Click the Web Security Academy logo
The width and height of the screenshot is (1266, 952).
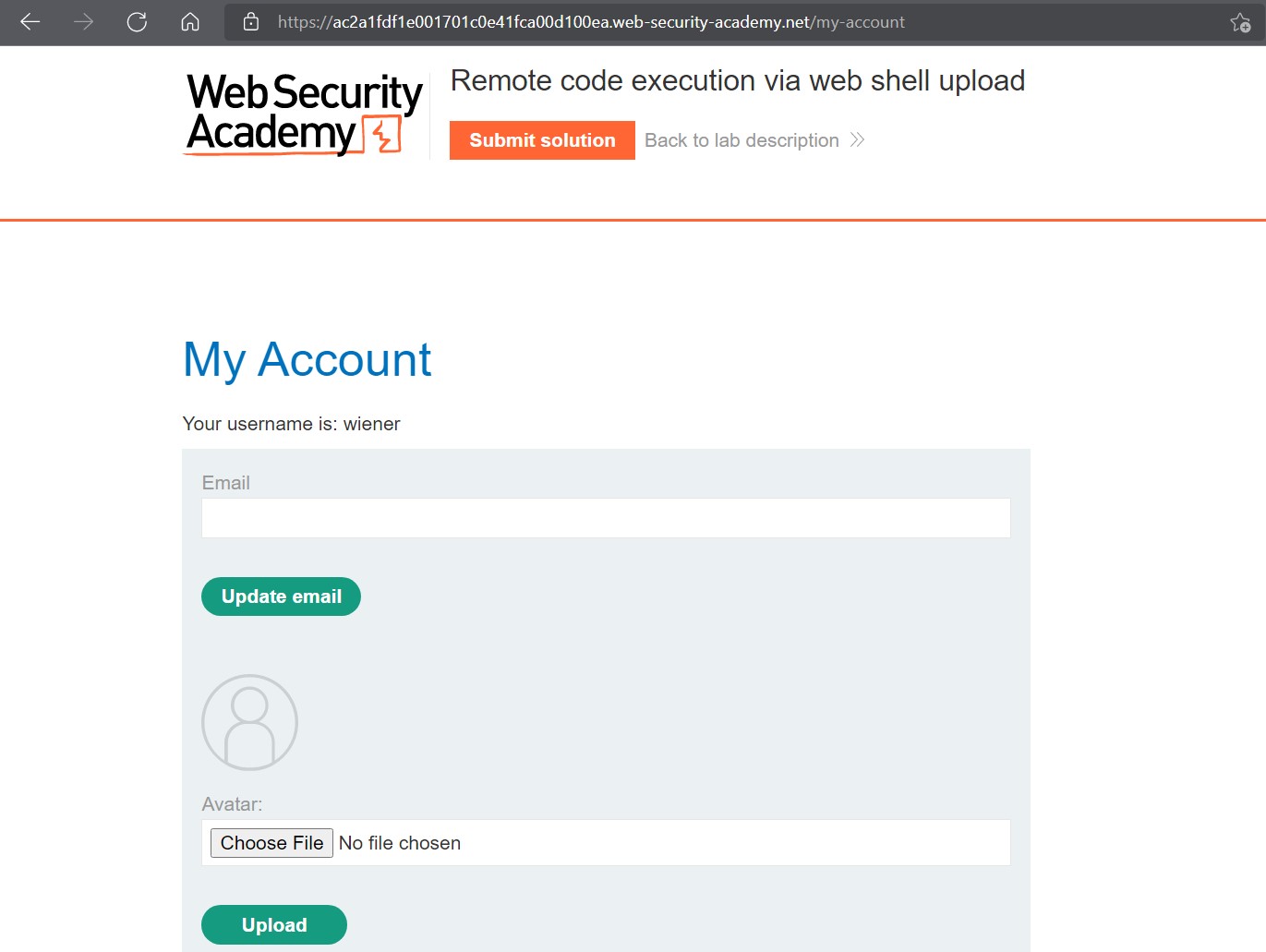[x=304, y=114]
